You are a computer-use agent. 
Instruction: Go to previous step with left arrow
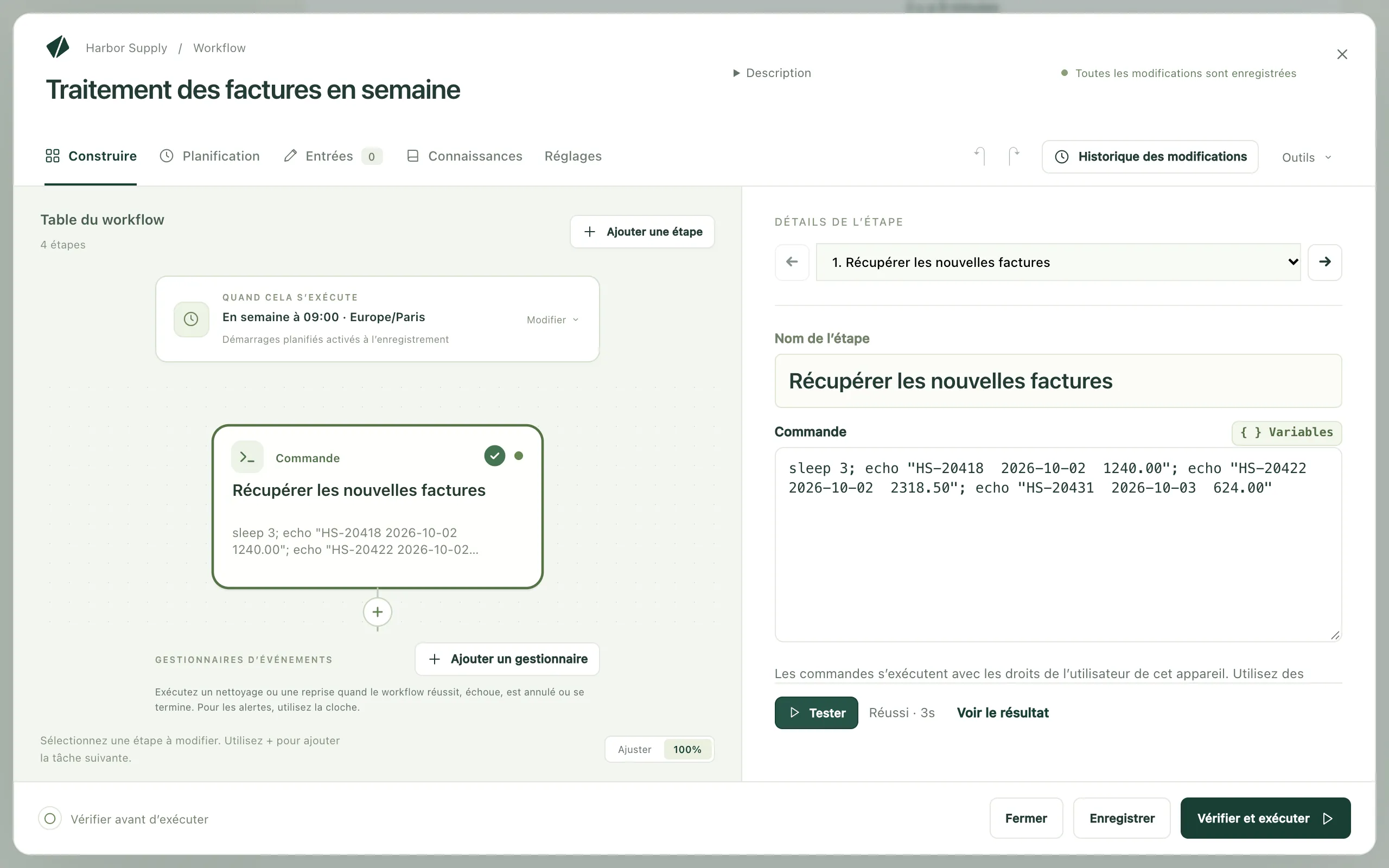pyautogui.click(x=792, y=263)
